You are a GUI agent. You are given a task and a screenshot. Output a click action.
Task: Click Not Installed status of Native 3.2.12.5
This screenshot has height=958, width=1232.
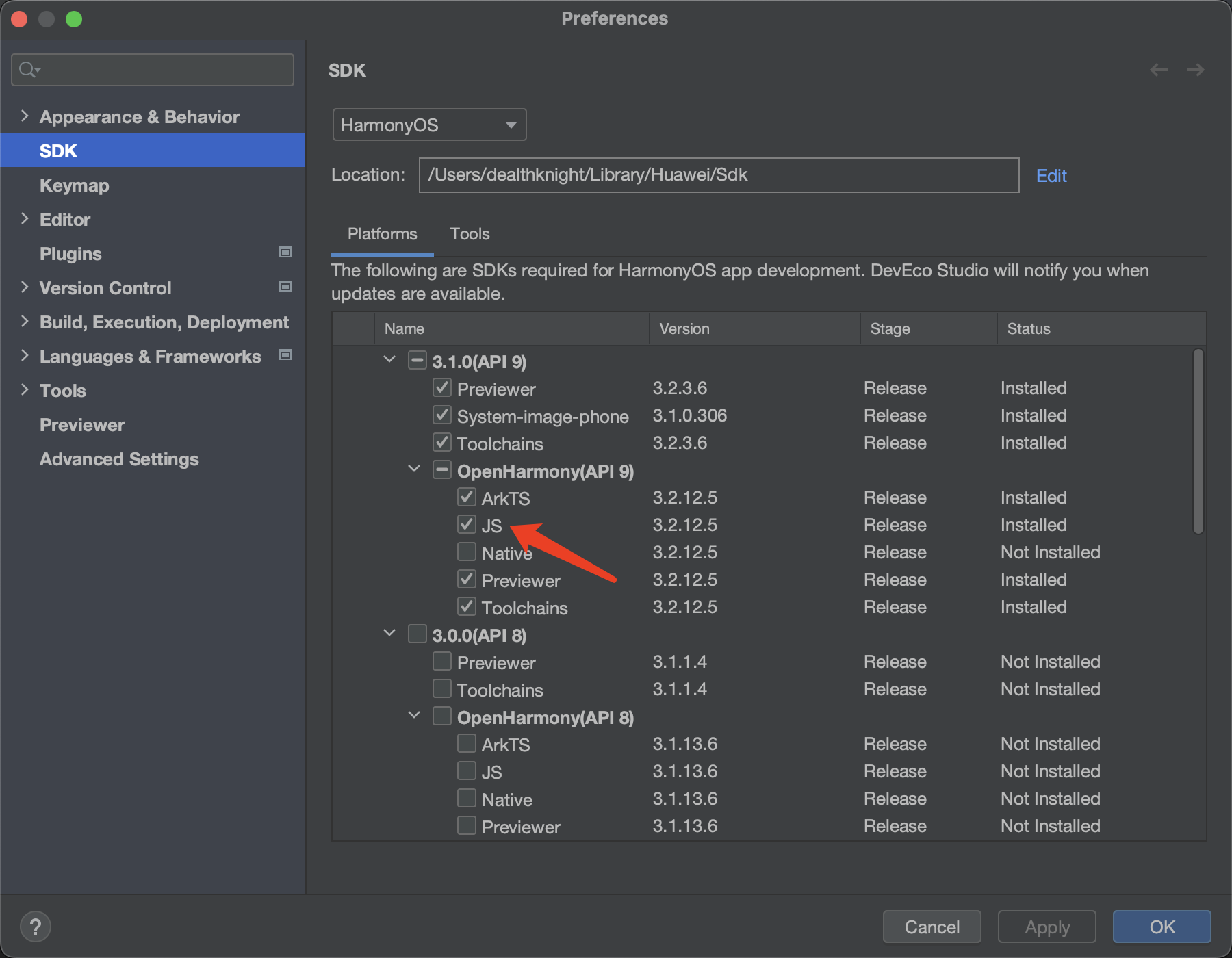[x=1050, y=552]
